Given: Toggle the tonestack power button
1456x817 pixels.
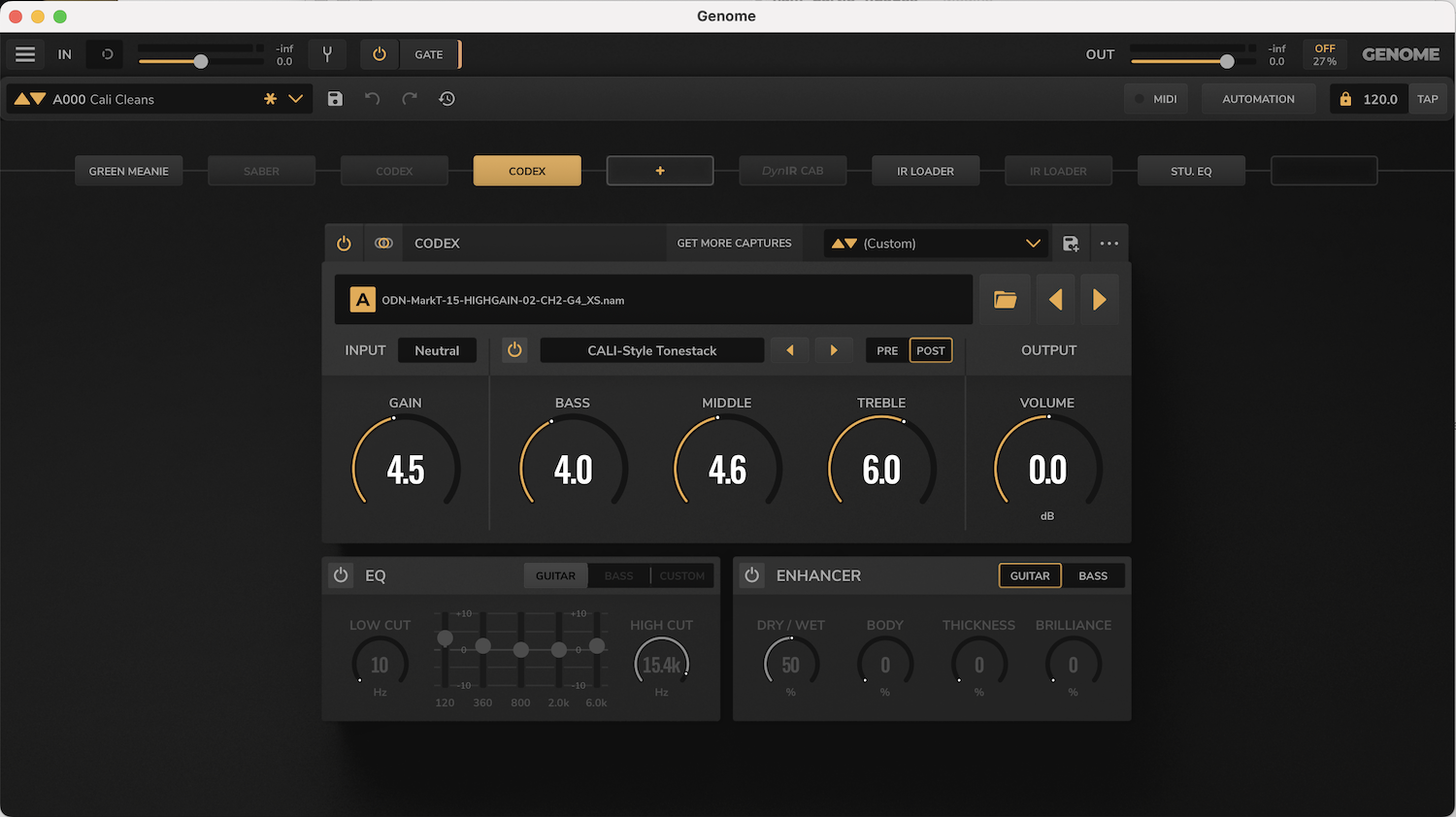Looking at the screenshot, I should 514,350.
